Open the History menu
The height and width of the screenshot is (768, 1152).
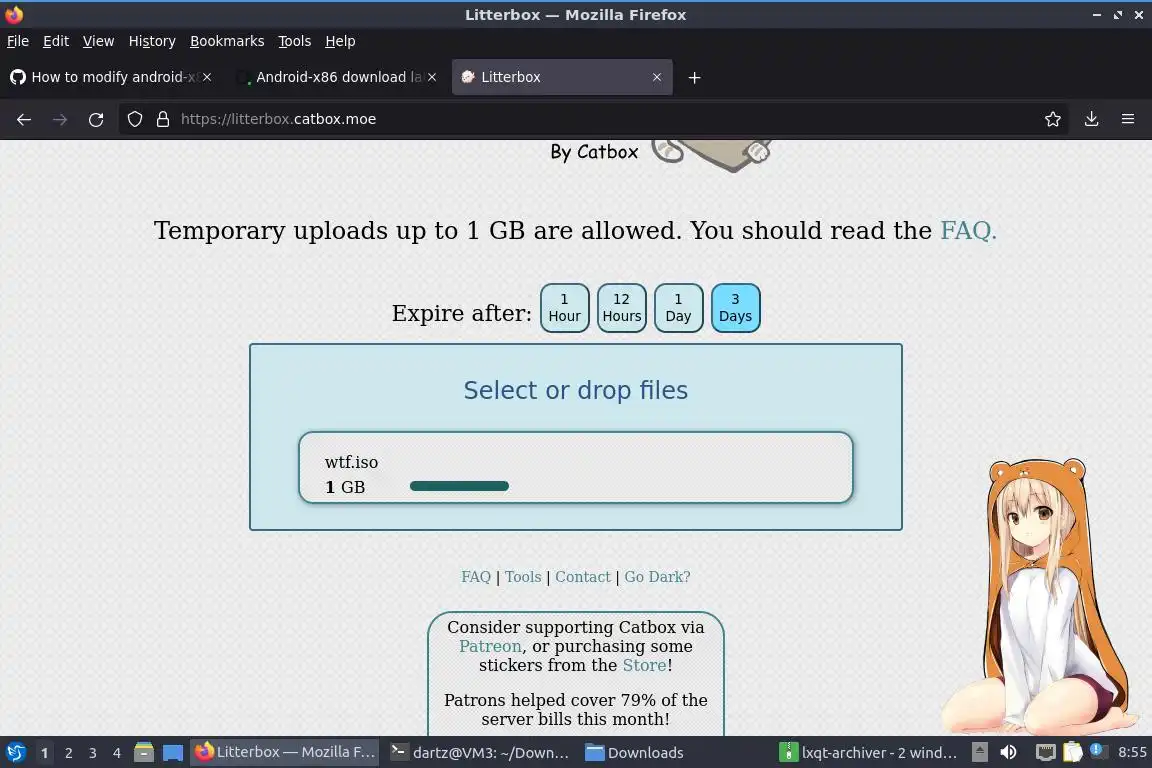152,41
